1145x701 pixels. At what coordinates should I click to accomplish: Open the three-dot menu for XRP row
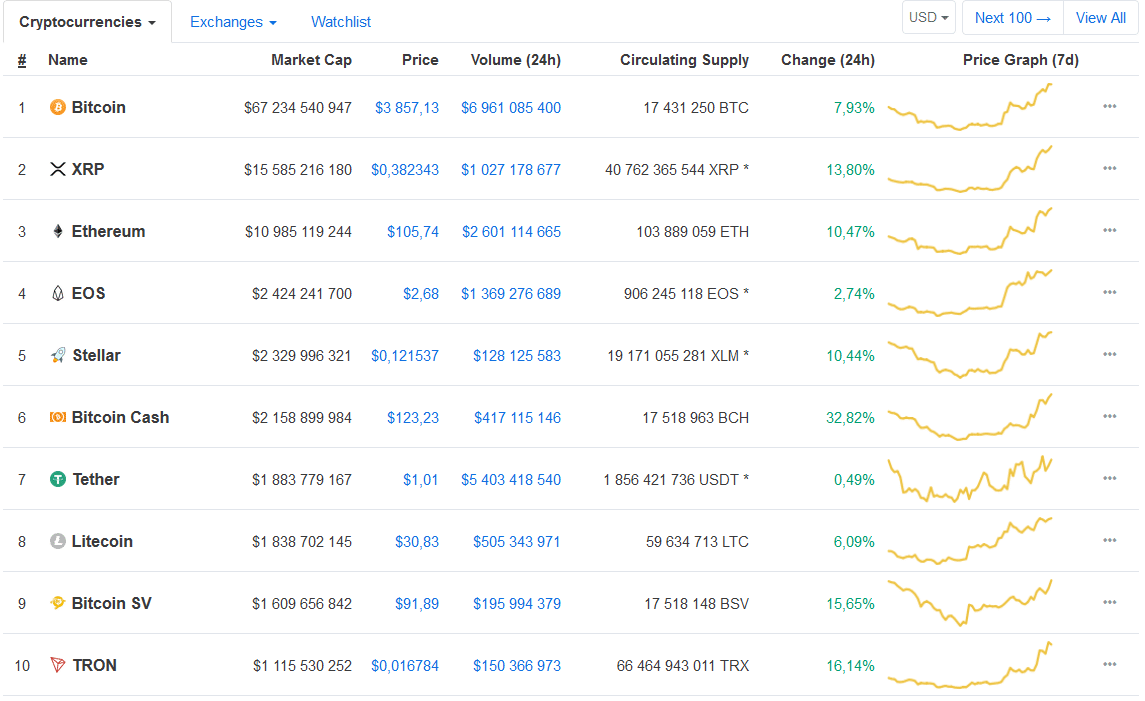(1109, 169)
